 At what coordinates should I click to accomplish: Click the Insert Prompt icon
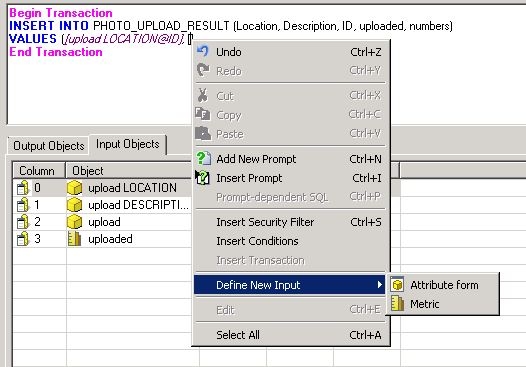tap(203, 177)
